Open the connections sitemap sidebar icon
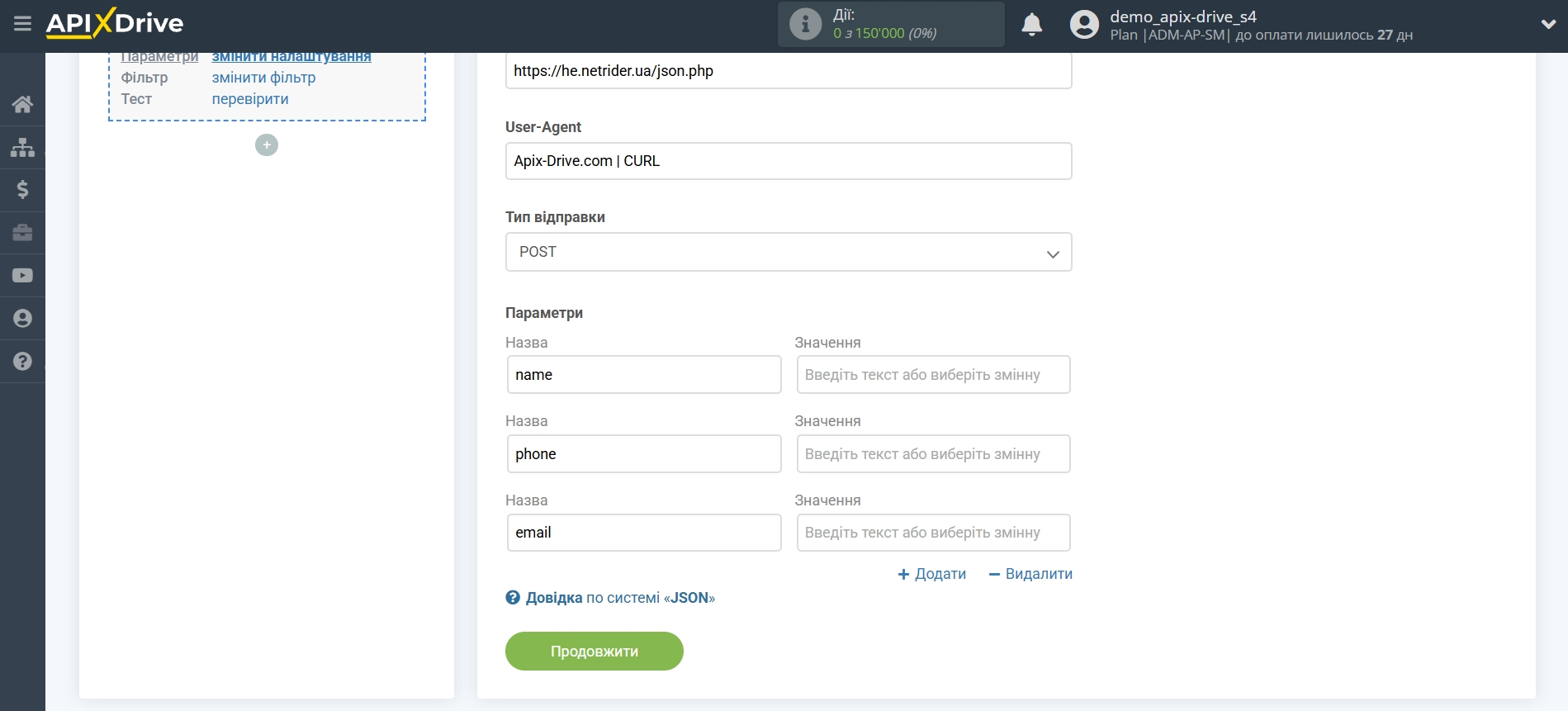Screen dimensions: 1568x711 pyautogui.click(x=22, y=147)
